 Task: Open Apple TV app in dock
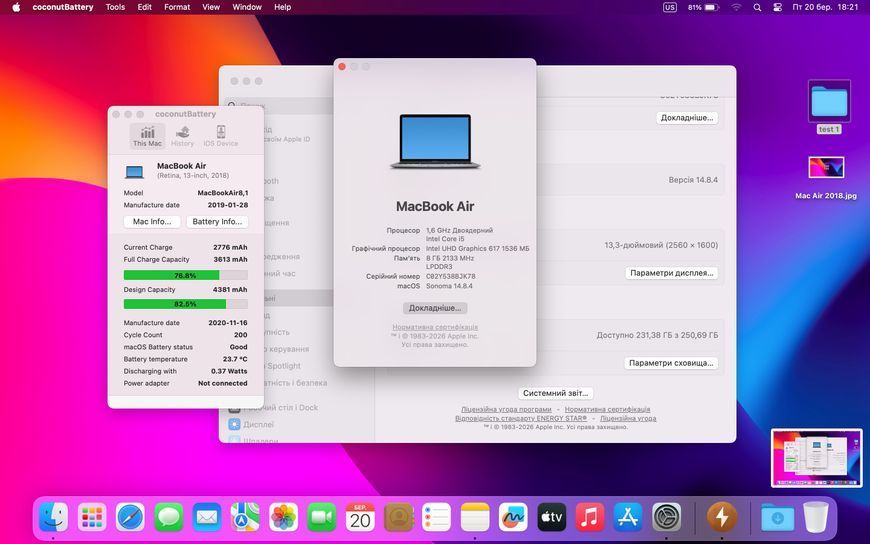tap(552, 517)
